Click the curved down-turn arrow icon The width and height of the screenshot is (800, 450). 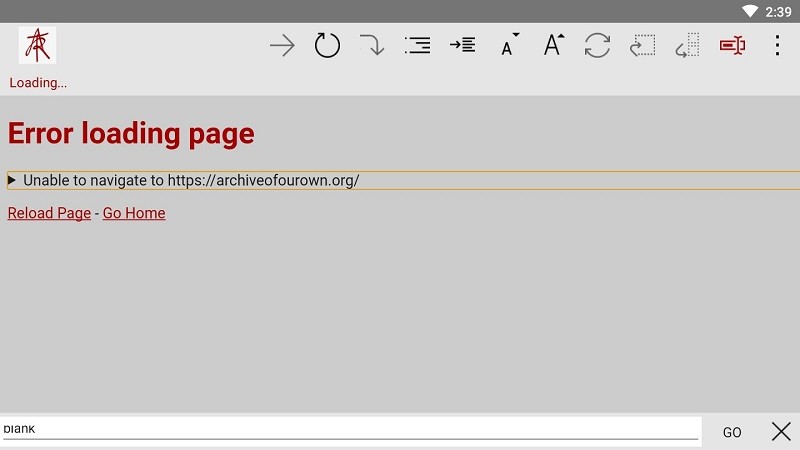coord(372,45)
